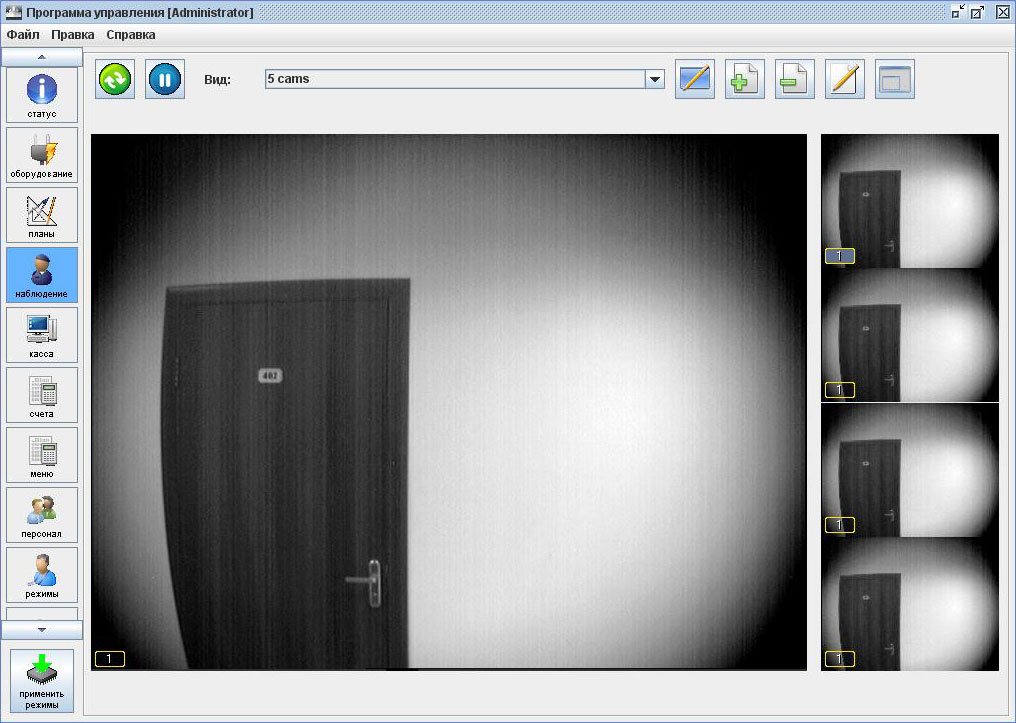Click the window layout toolbar icon
The width and height of the screenshot is (1016, 723).
coord(895,79)
